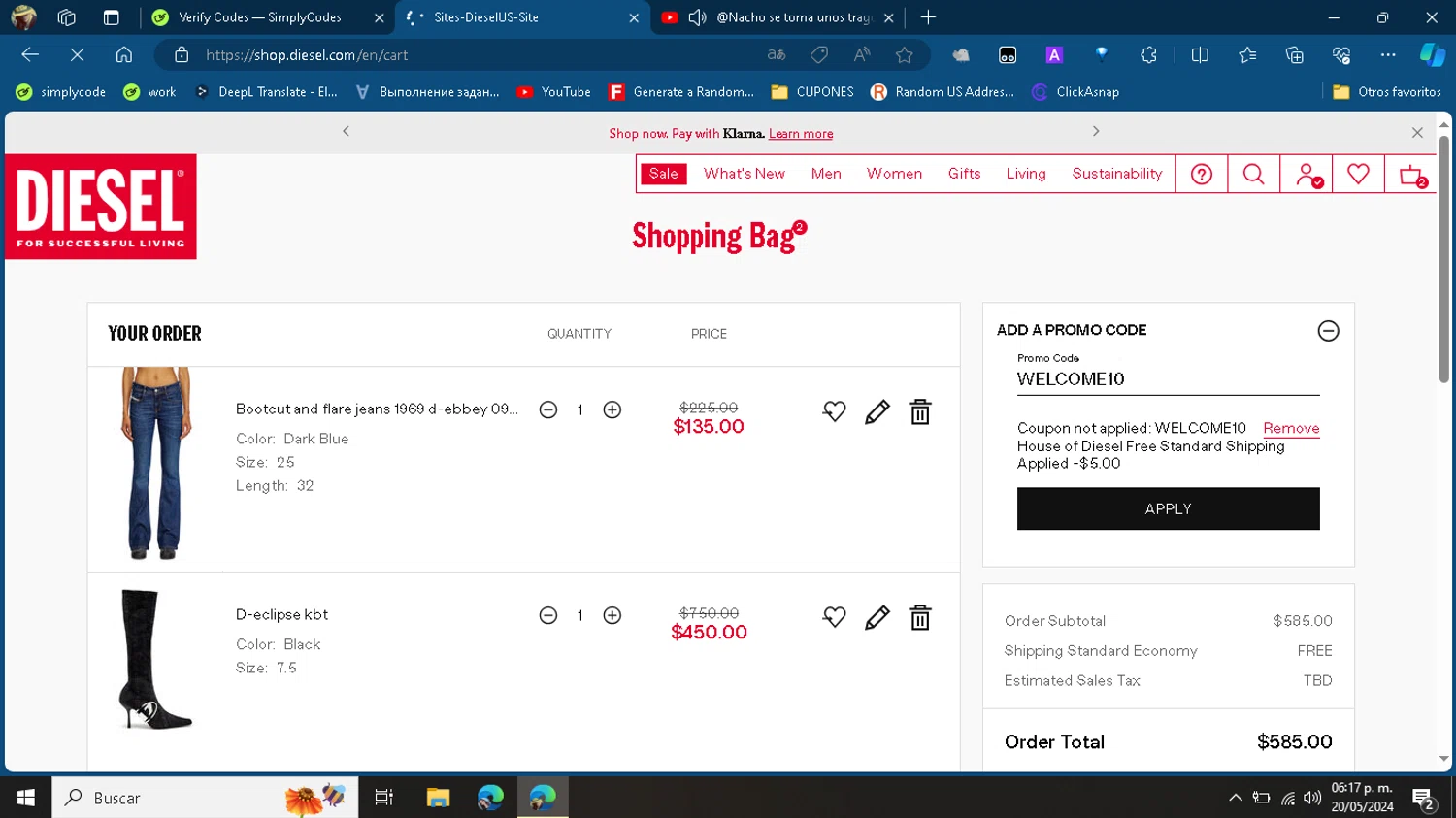This screenshot has height=818, width=1456.
Task: View the D-eclipse boot product thumbnail
Action: [x=155, y=660]
